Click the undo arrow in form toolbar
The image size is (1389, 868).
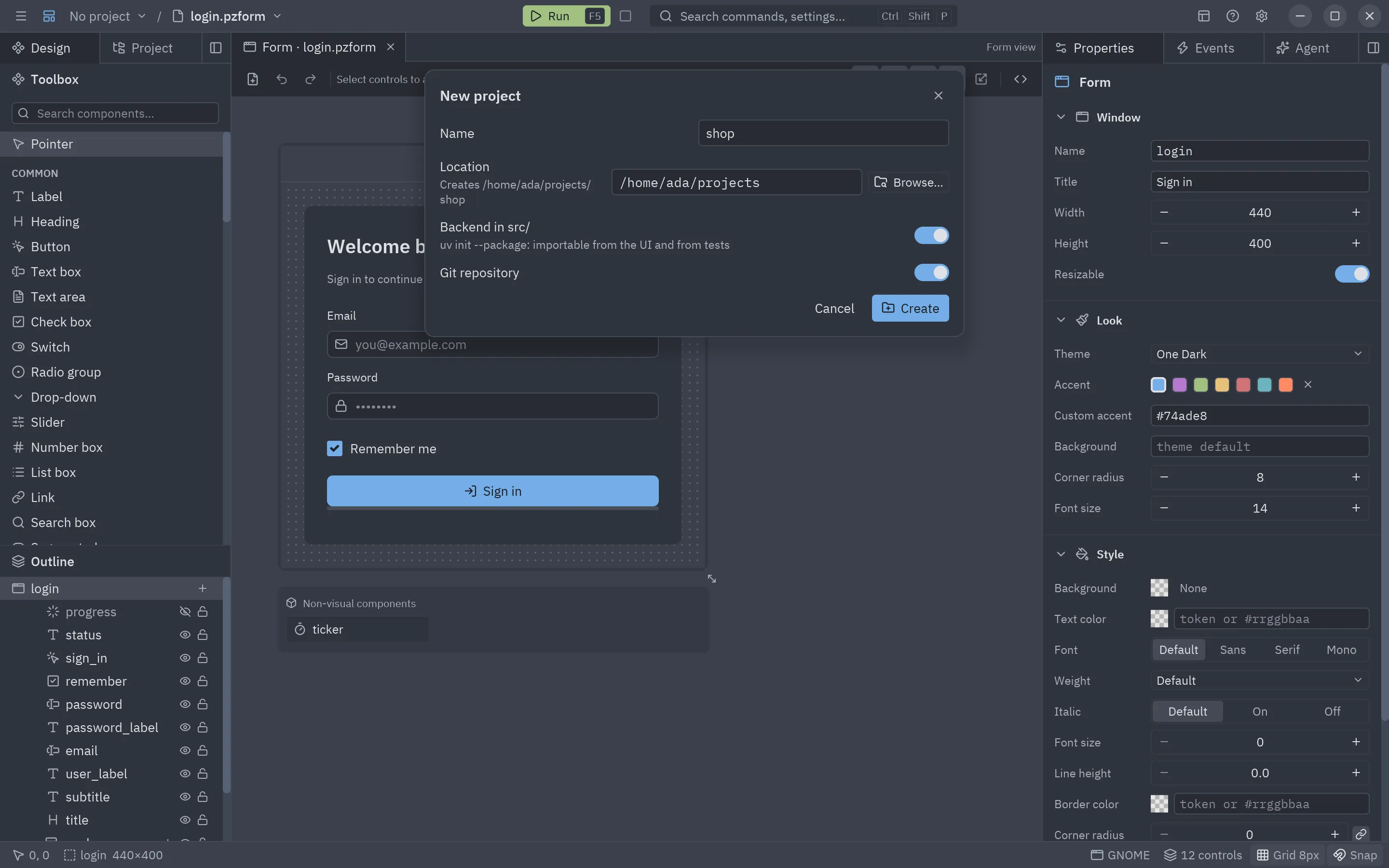click(x=281, y=79)
